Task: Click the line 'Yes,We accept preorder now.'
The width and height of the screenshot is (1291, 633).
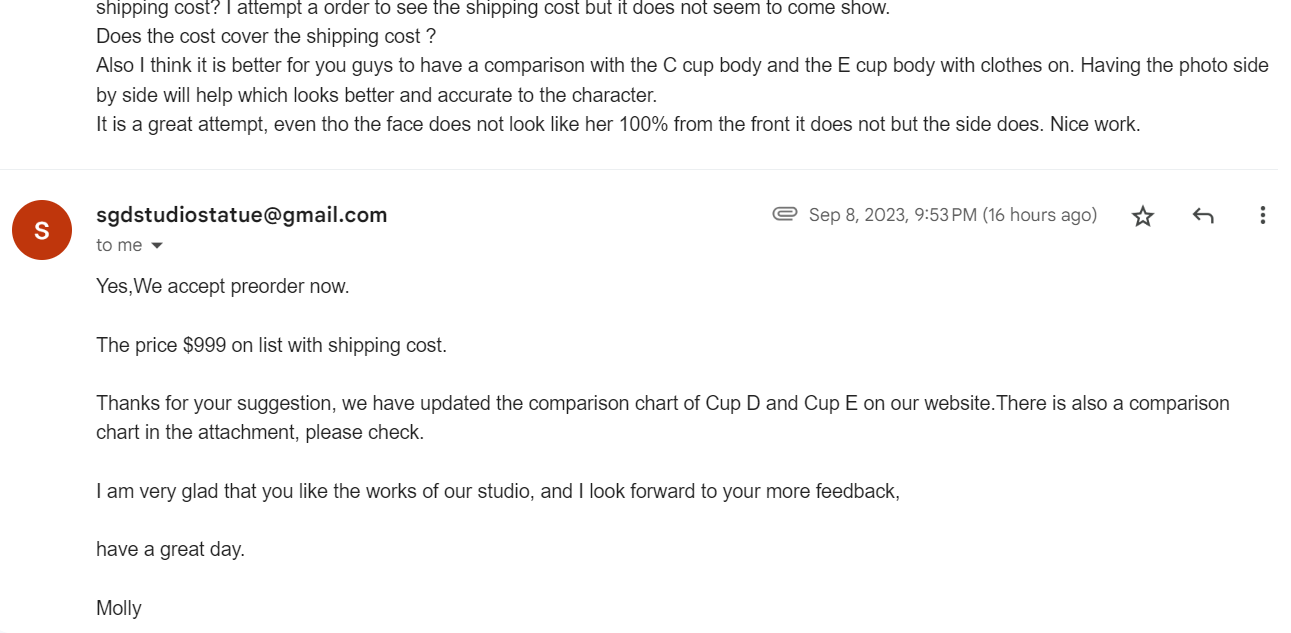Action: tap(223, 286)
